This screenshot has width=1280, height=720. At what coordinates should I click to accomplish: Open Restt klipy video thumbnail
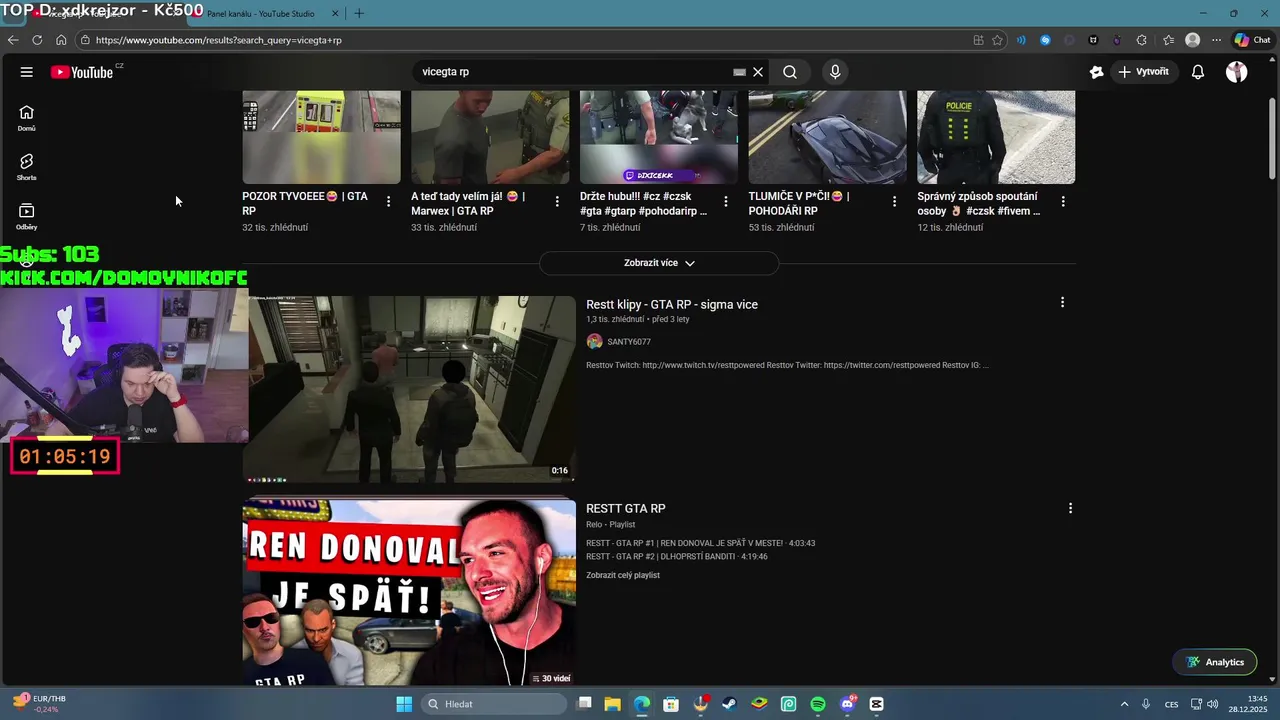409,389
